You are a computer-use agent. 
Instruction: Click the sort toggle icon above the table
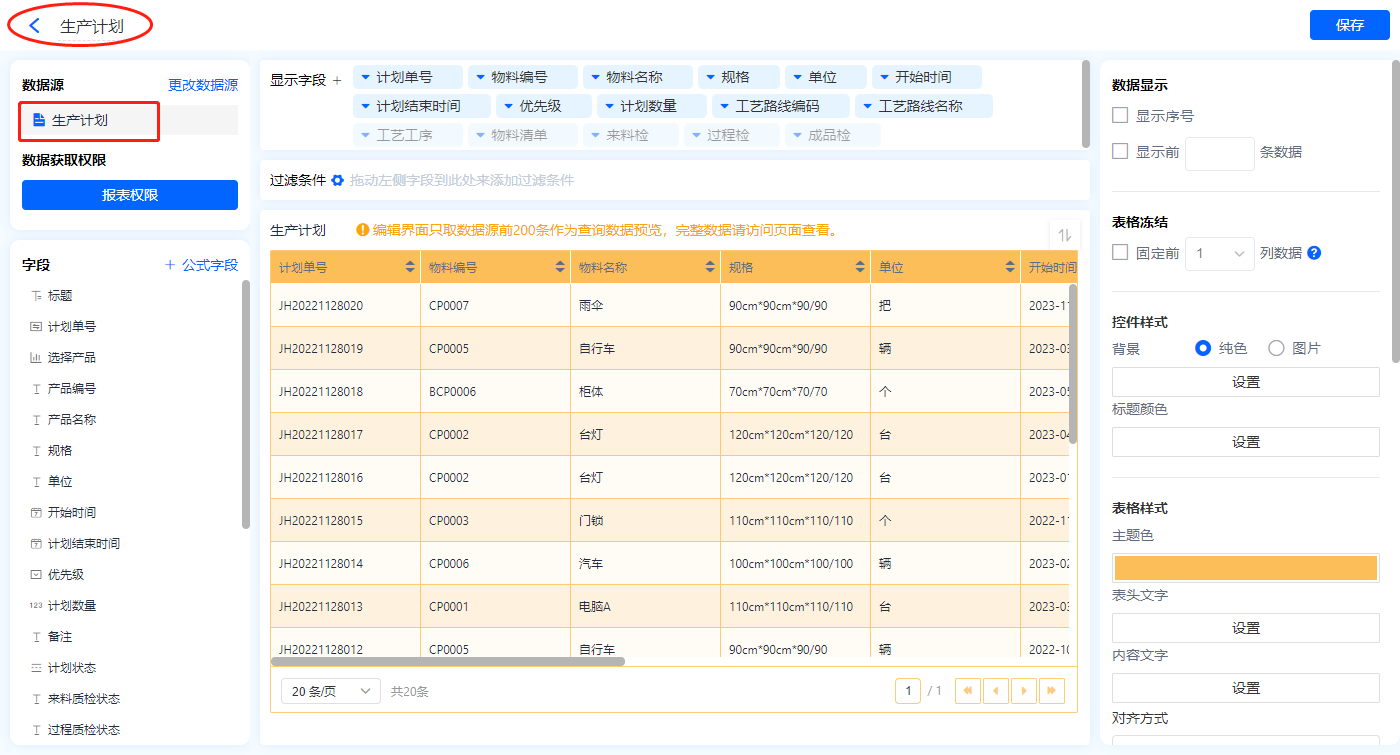1065,235
